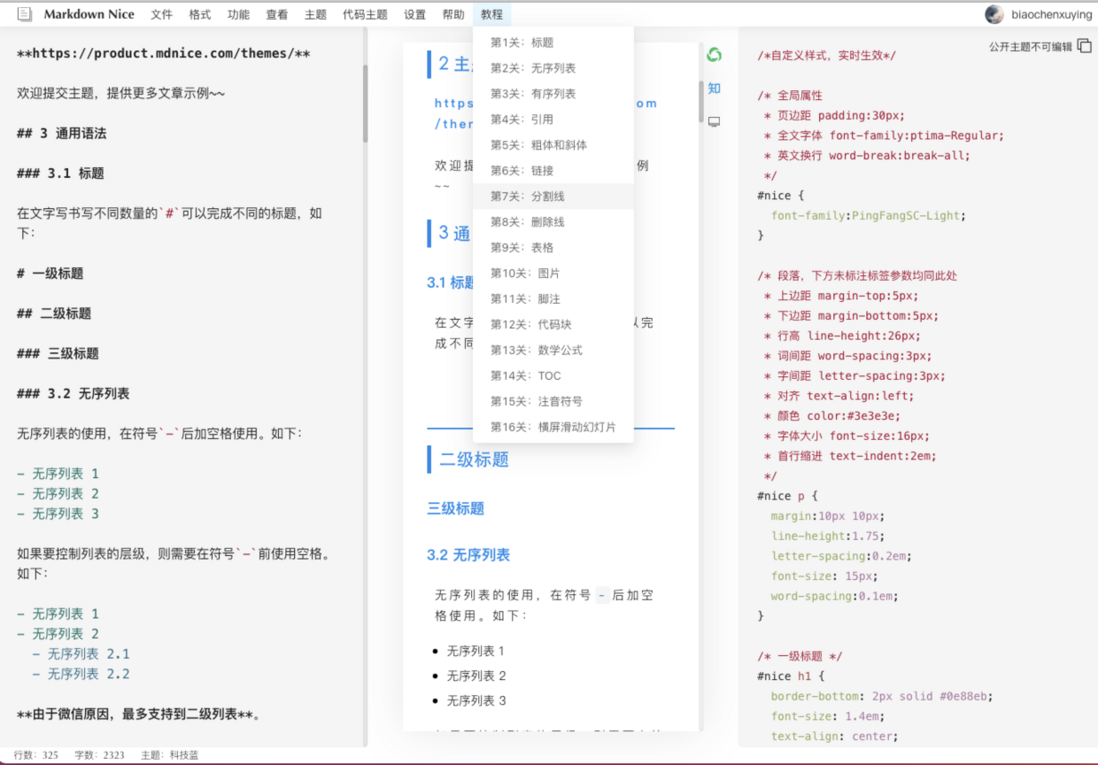Click the 公开主题不可编辑 label
Viewport: 1098px width, 765px height.
1030,46
